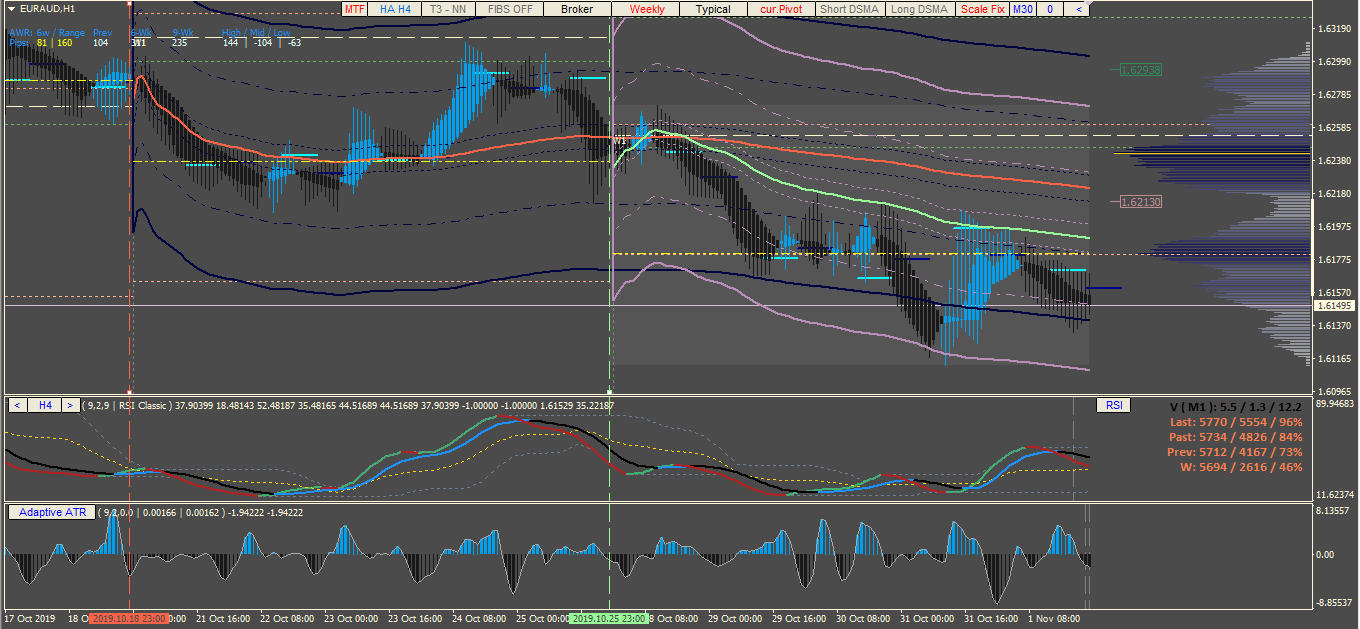Click the W: 5694 / 2616 / 46% line
The width and height of the screenshot is (1360, 629).
pyautogui.click(x=1241, y=467)
